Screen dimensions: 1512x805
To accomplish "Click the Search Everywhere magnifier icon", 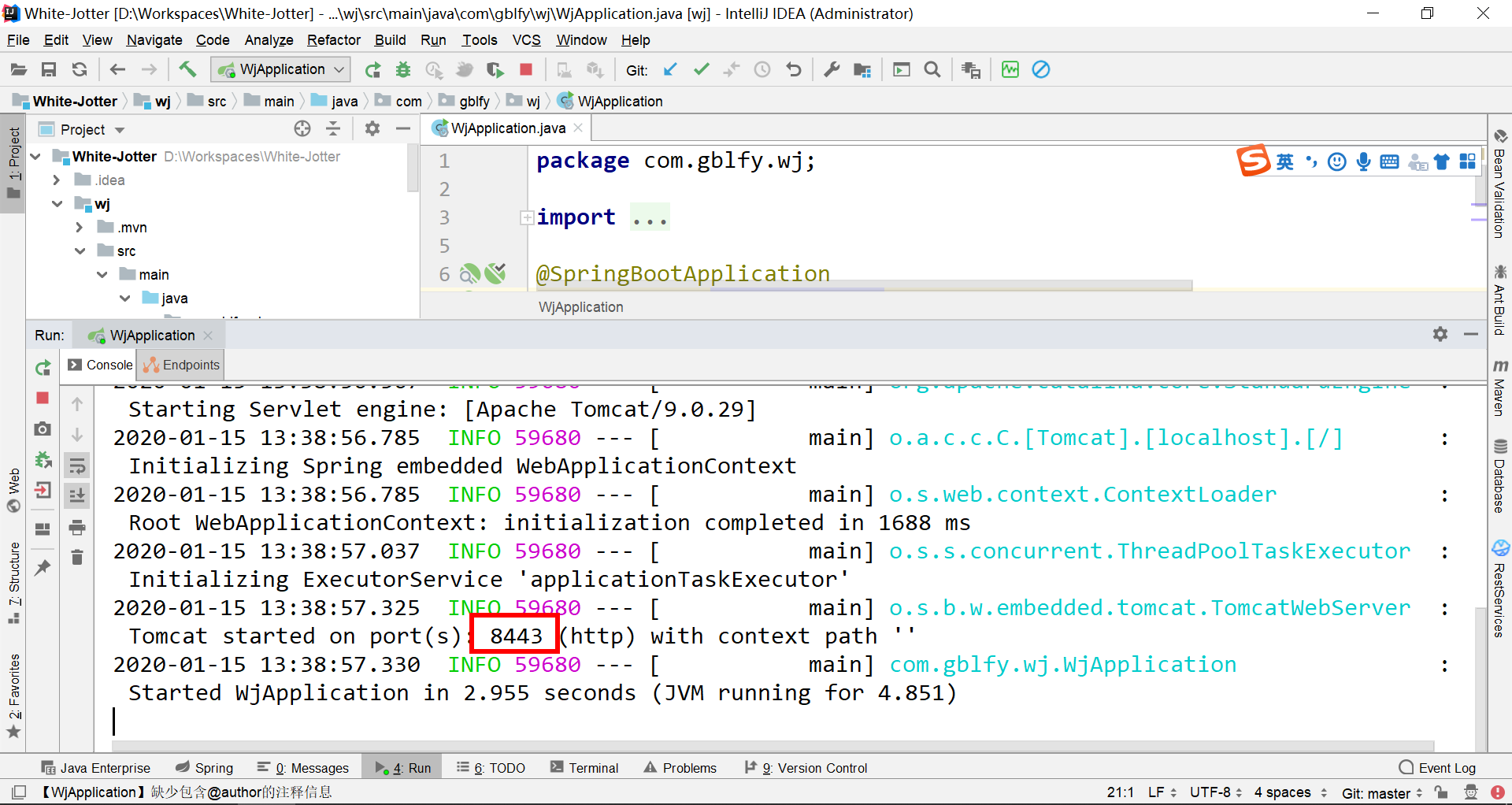I will (x=932, y=70).
